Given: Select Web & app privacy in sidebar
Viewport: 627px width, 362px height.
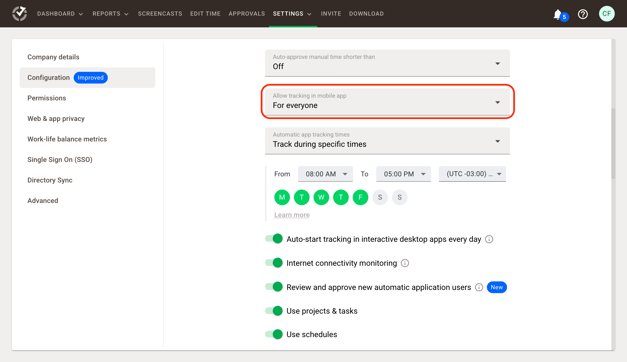Looking at the screenshot, I should 56,118.
